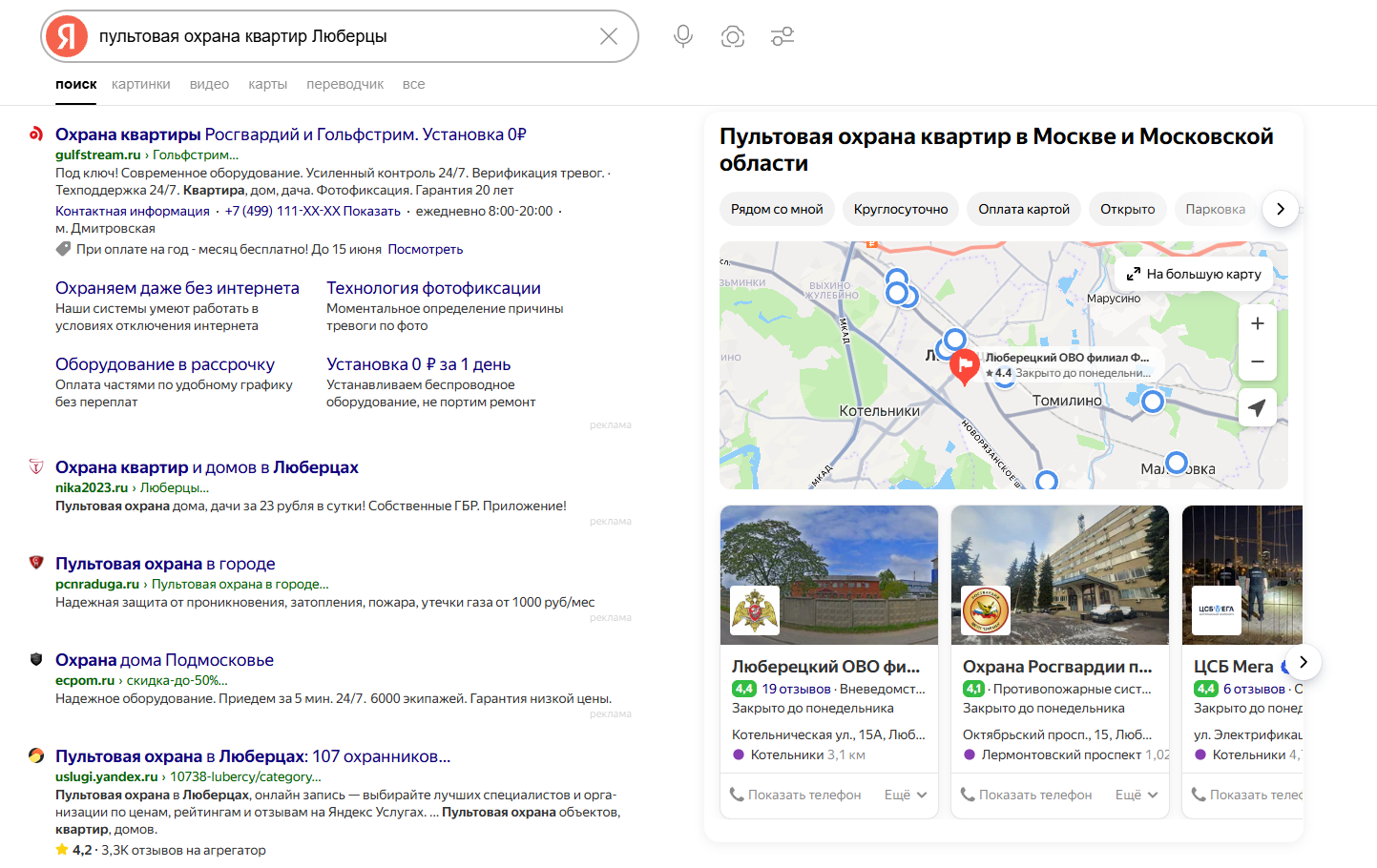Viewport: 1377px width, 868px height.
Task: Open Контактная информация link
Action: click(x=133, y=211)
